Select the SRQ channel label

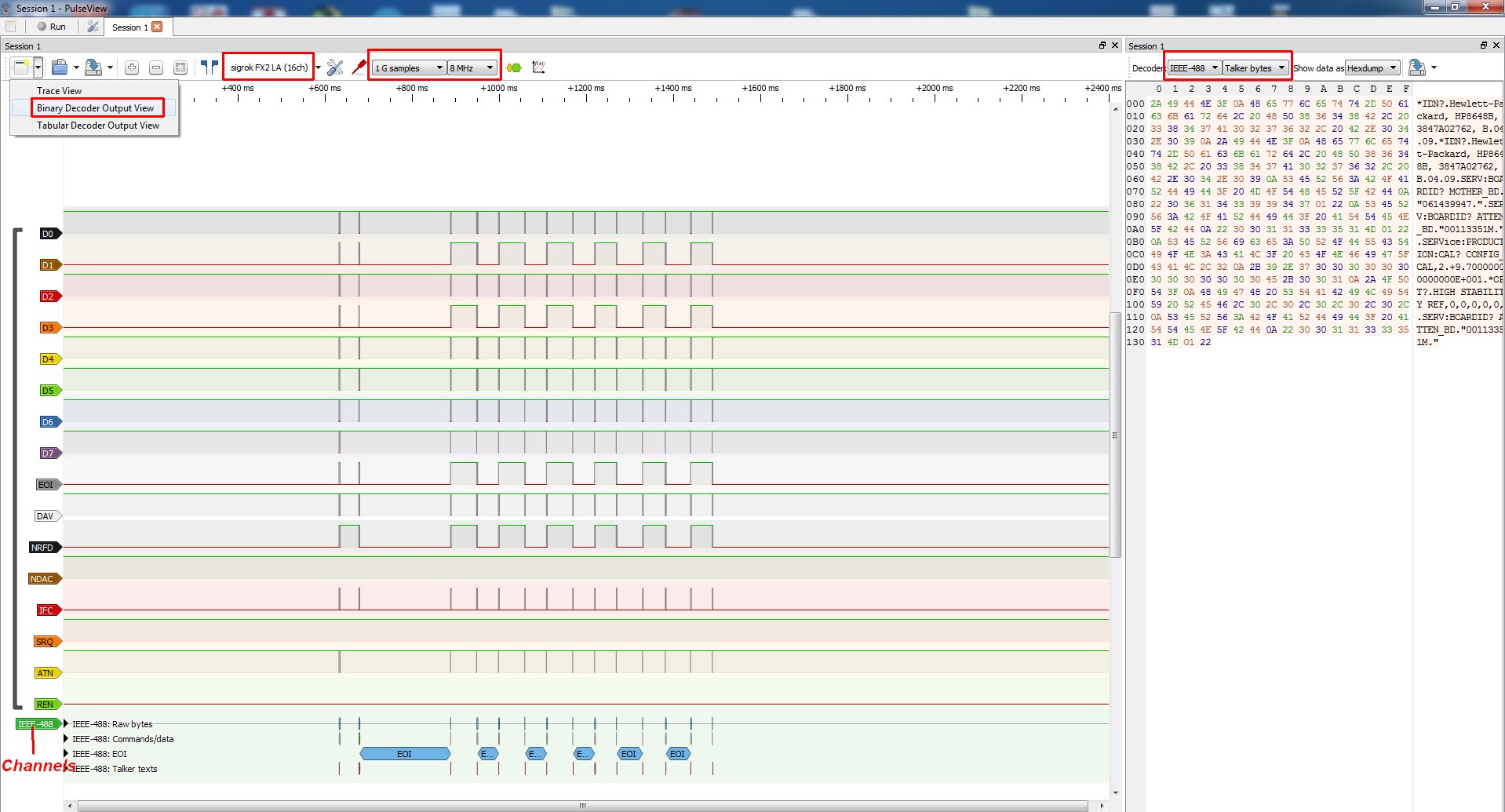coord(48,642)
